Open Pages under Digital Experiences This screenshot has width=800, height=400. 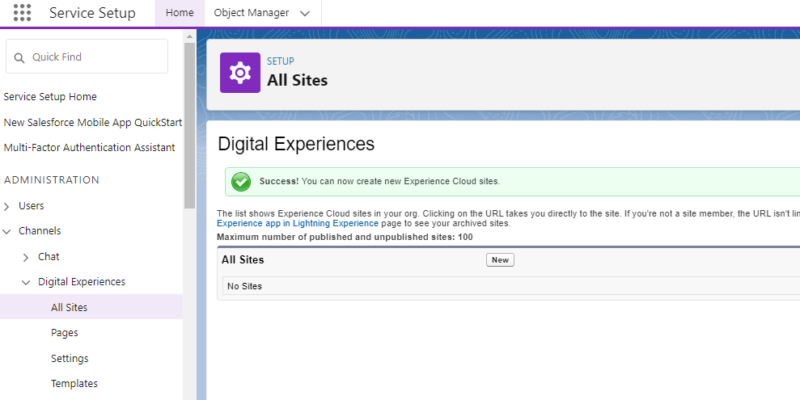[64, 333]
